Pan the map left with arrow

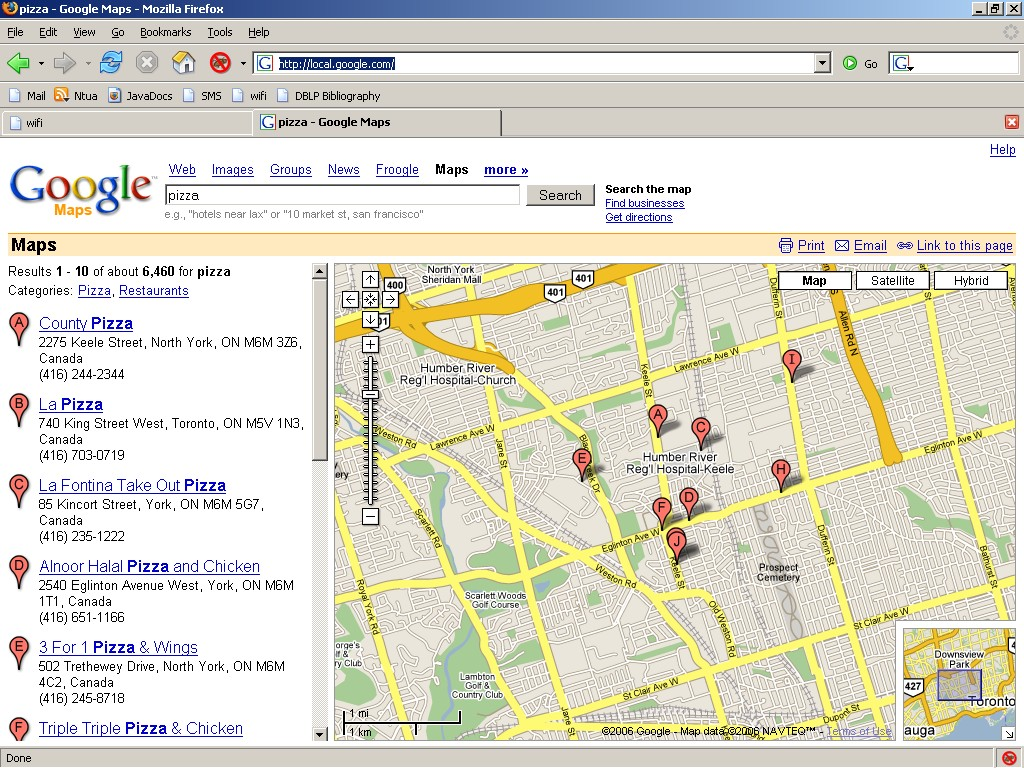tap(350, 300)
